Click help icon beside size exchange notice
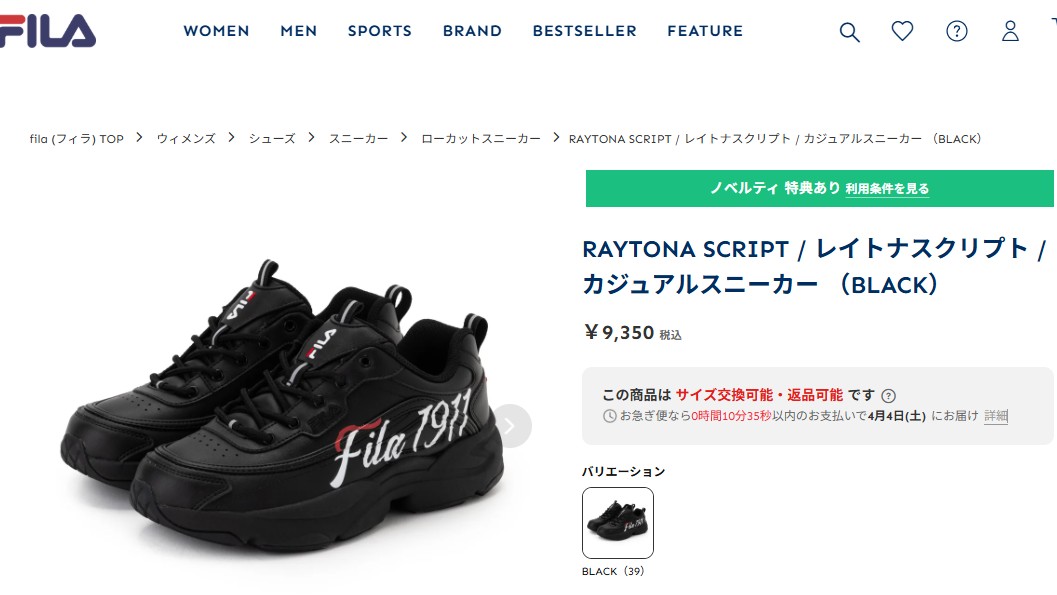Image resolution: width=1057 pixels, height=595 pixels. coord(888,396)
